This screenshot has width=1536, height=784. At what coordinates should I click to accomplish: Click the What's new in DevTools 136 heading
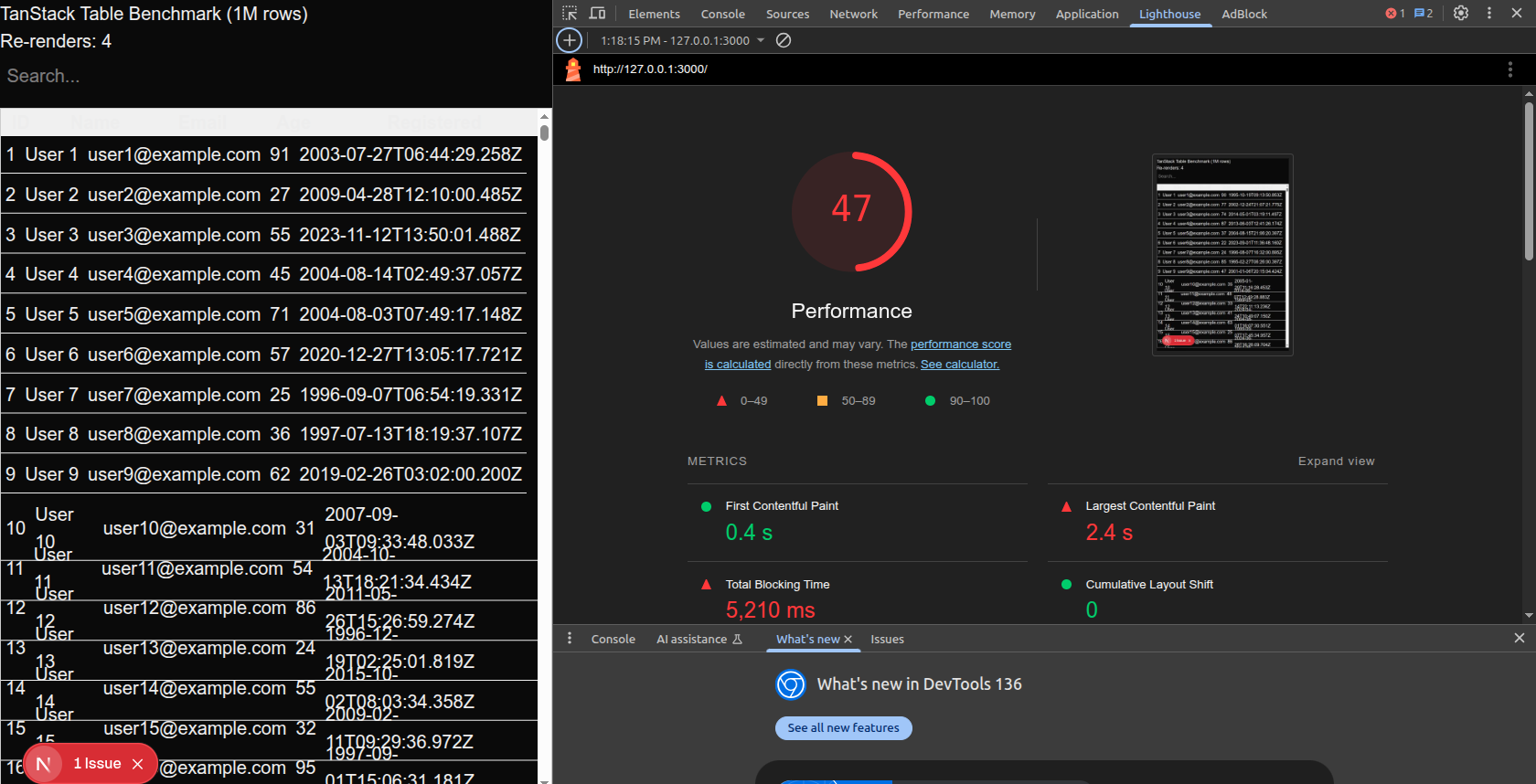coord(919,684)
